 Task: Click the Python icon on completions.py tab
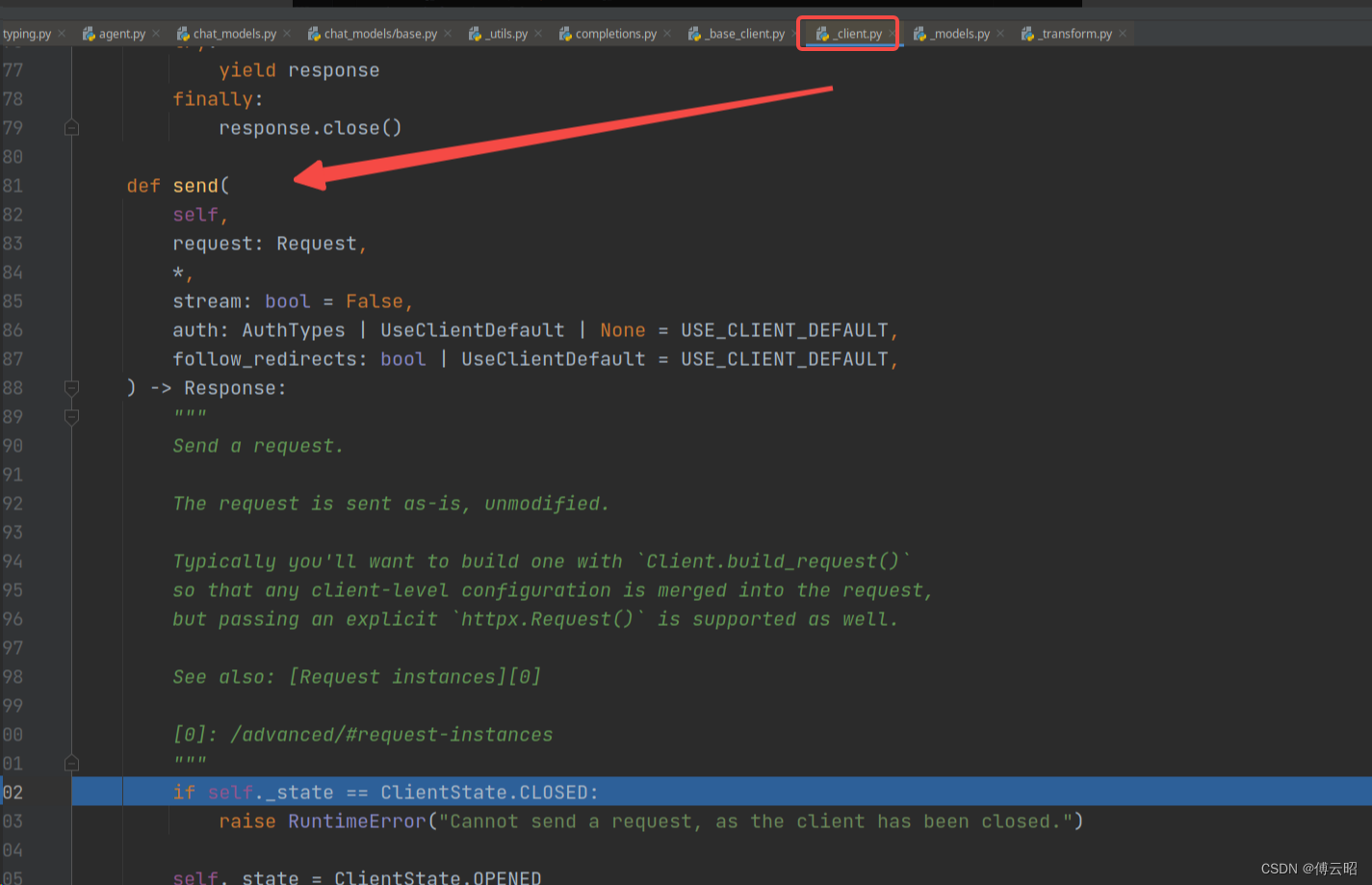pyautogui.click(x=565, y=34)
